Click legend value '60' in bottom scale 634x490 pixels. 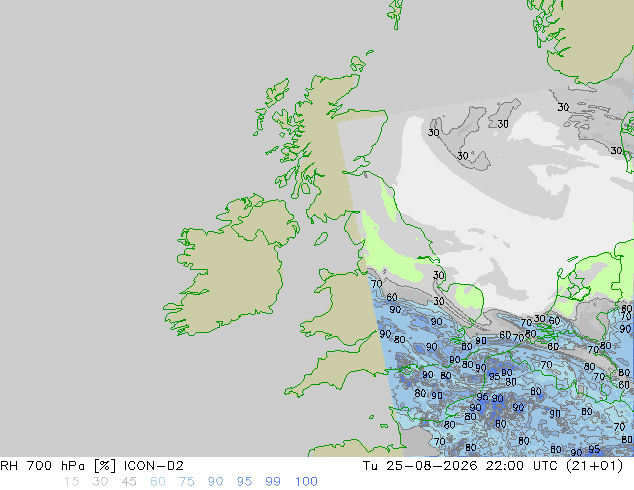pyautogui.click(x=158, y=482)
